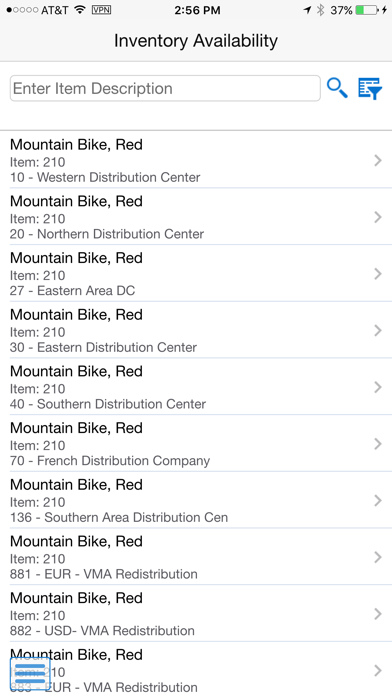Tap the 2:56 PM clock in status bar

point(197,10)
